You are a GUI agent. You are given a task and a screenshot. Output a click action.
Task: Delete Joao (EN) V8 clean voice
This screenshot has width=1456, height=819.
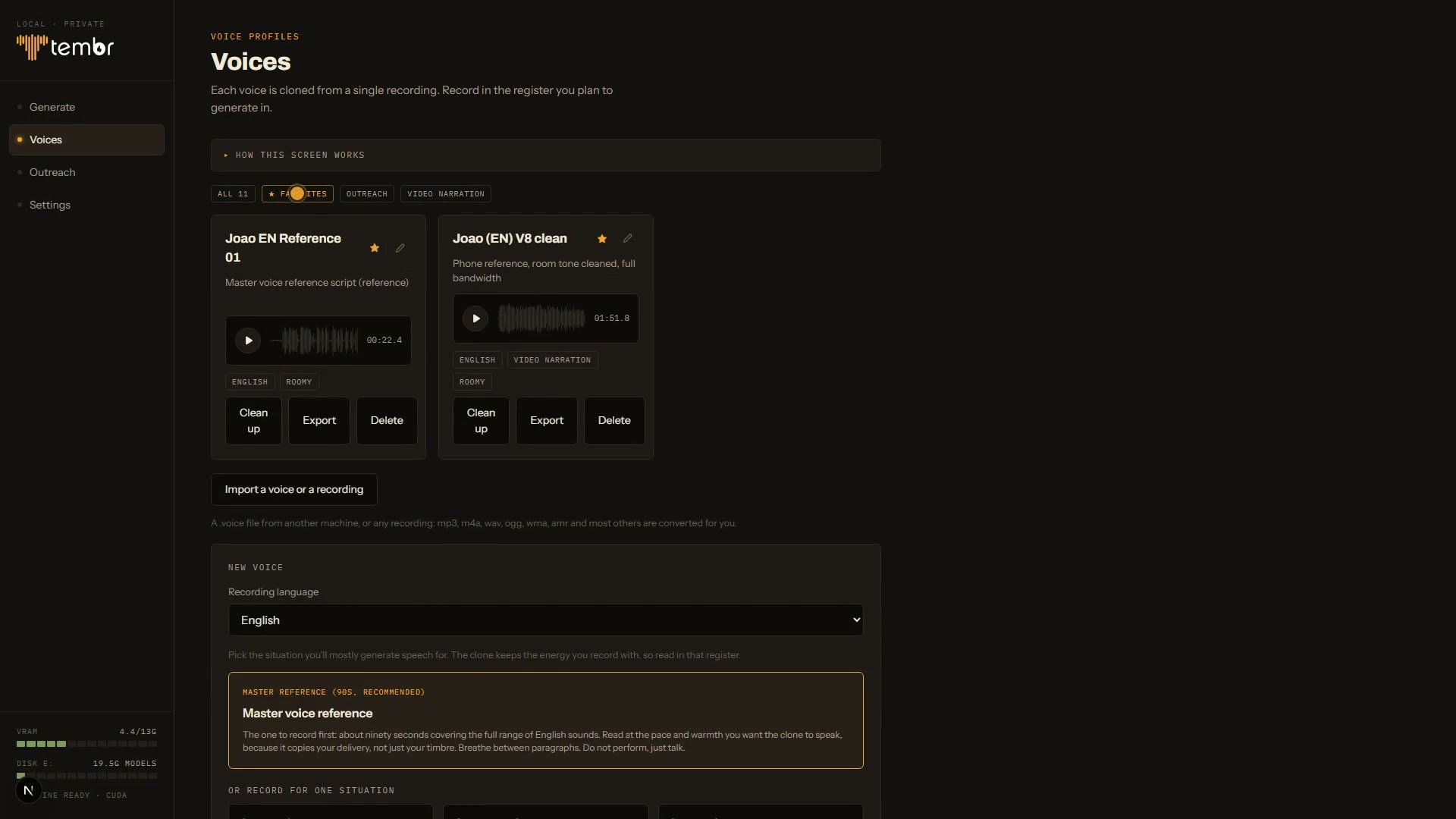[x=614, y=421]
